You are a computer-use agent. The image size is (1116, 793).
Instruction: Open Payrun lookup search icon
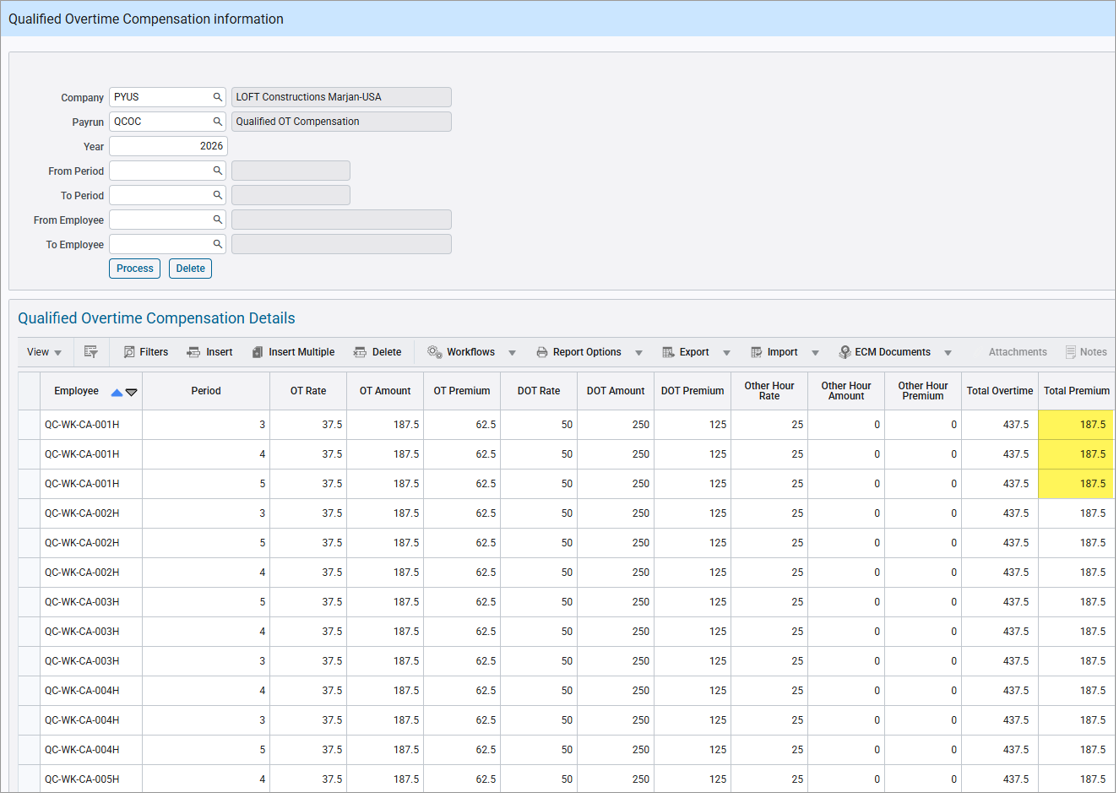[x=218, y=122]
